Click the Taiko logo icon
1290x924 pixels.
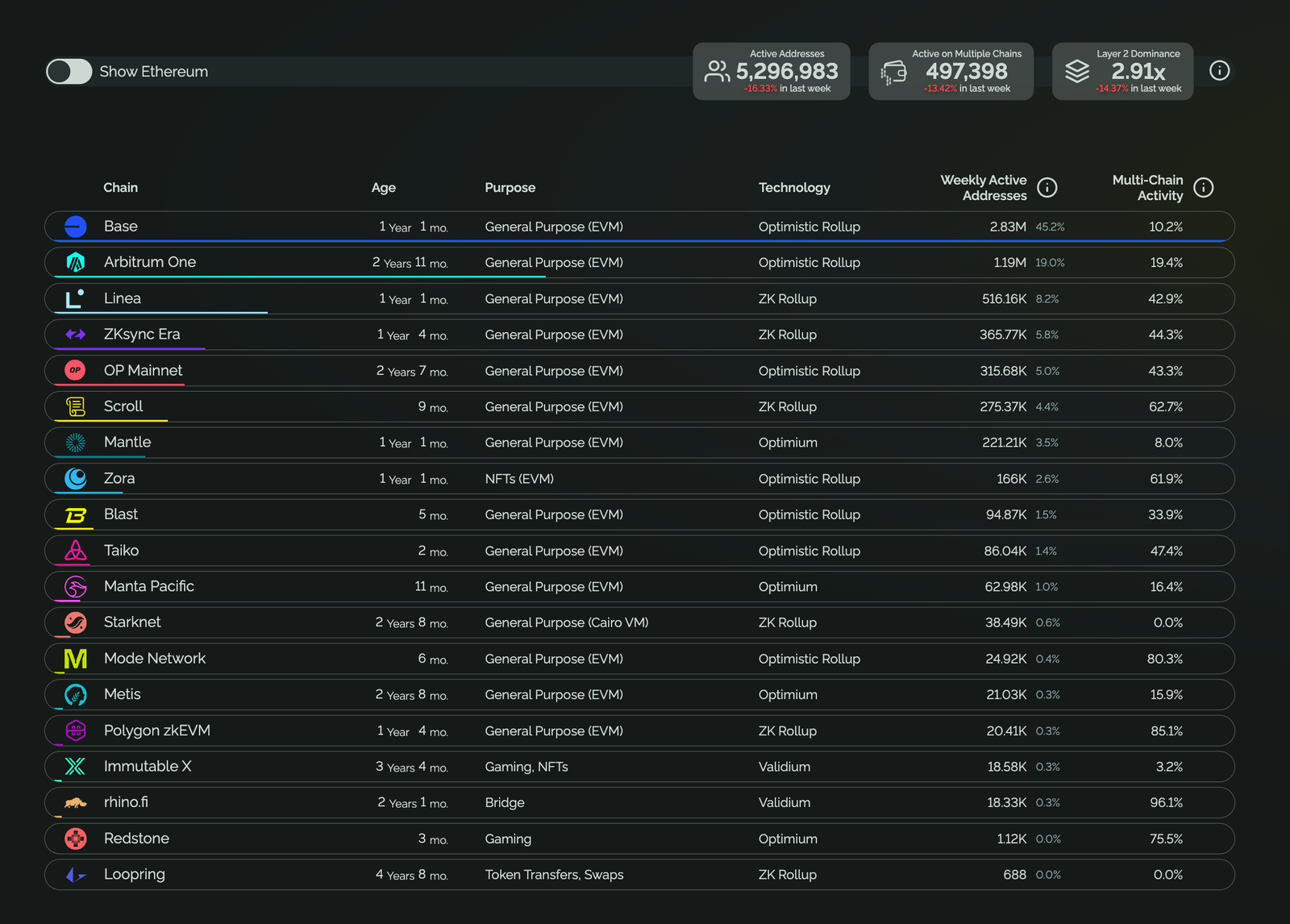pyautogui.click(x=76, y=550)
